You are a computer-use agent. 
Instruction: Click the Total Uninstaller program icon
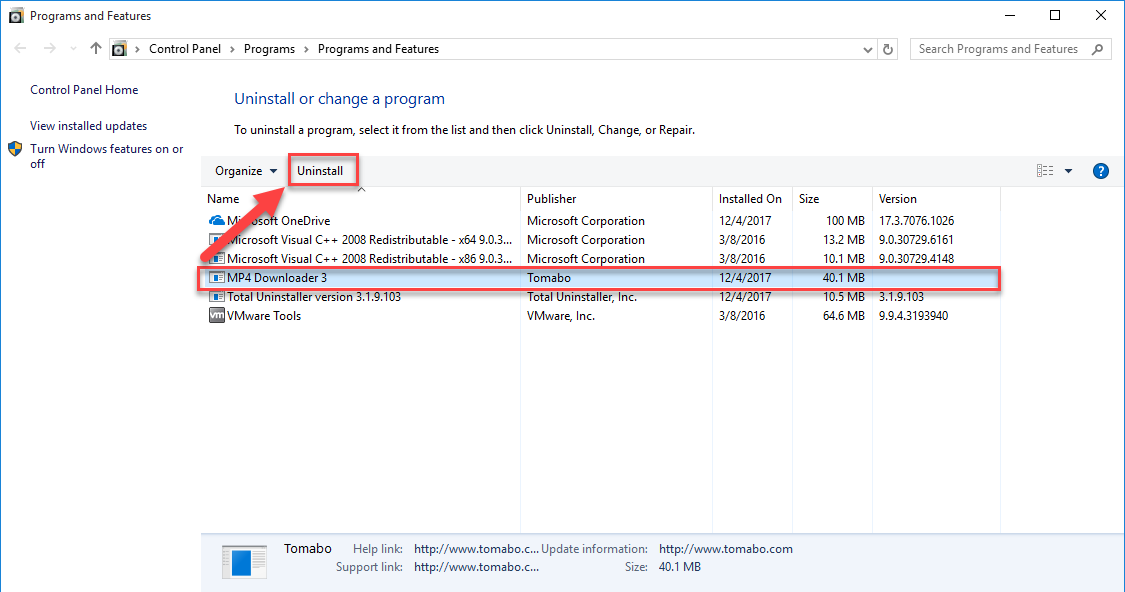[x=219, y=296]
